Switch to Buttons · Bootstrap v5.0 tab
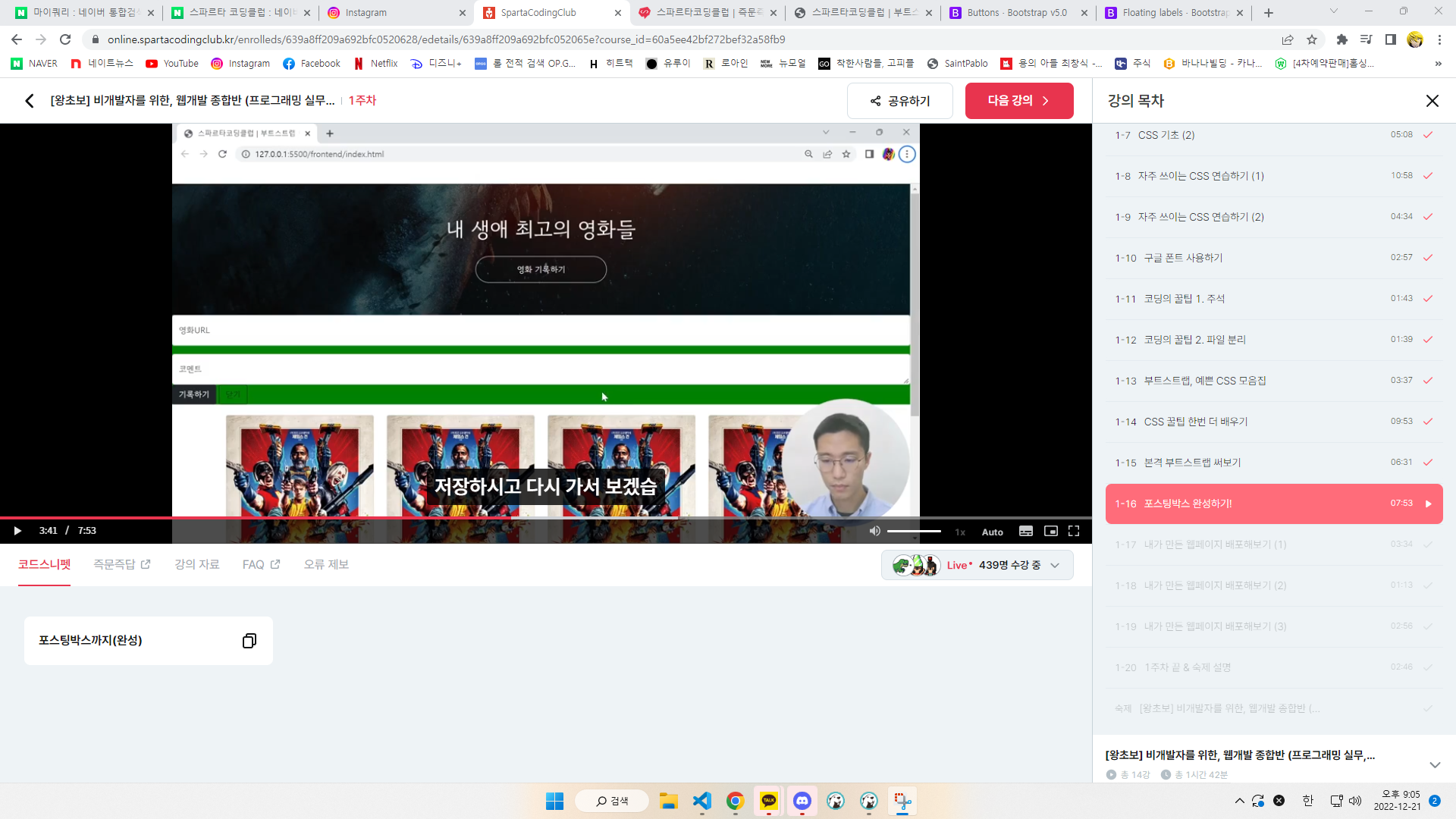Screen dimensions: 1456x819 coord(1017,12)
